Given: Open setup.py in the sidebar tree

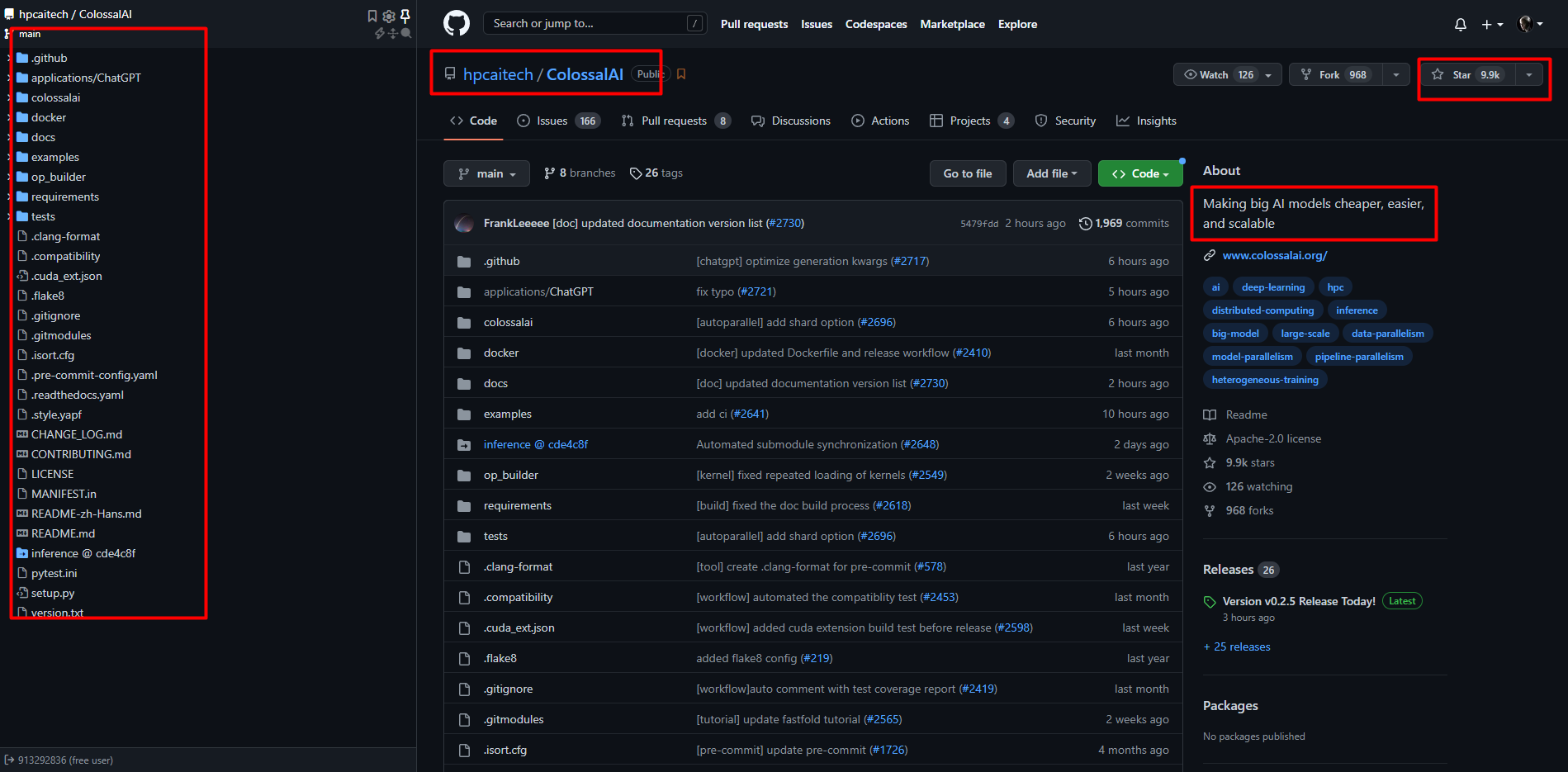Looking at the screenshot, I should (53, 593).
